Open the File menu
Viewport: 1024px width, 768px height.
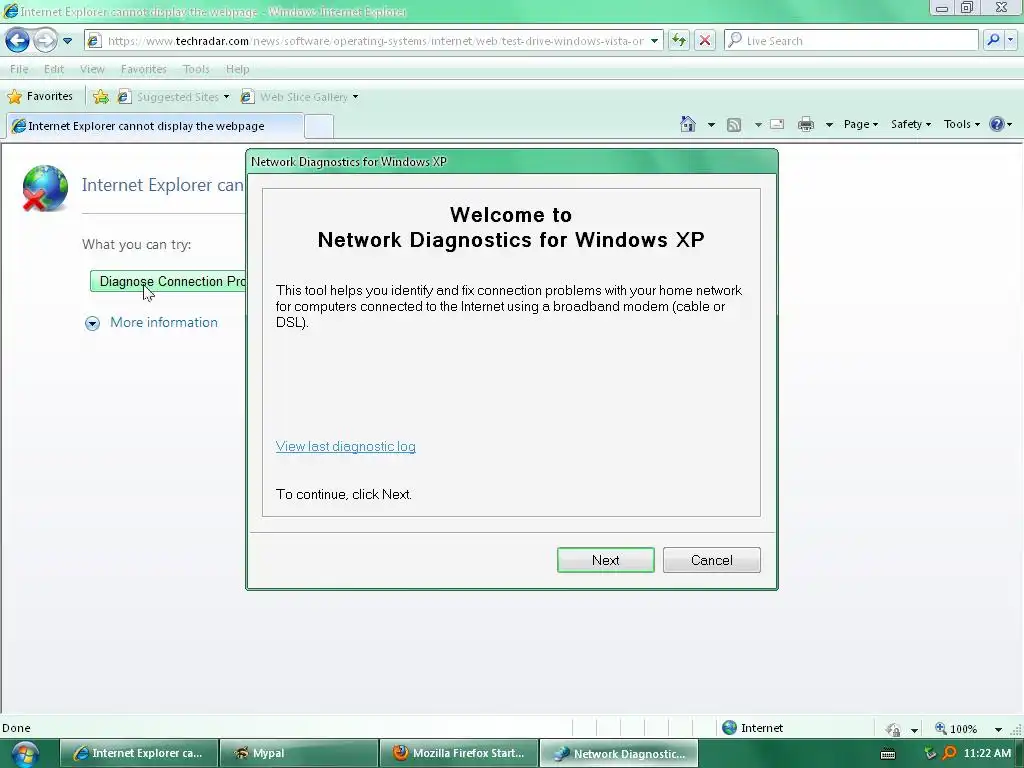coord(19,69)
